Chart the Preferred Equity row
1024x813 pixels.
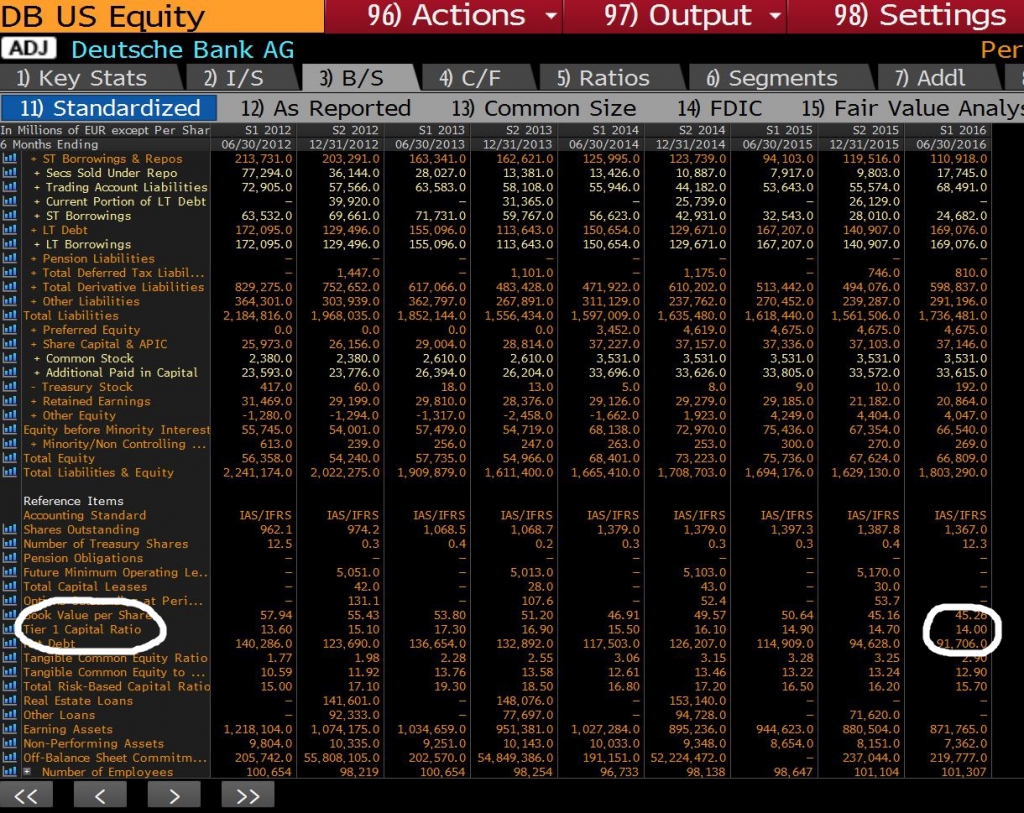(x=10, y=330)
